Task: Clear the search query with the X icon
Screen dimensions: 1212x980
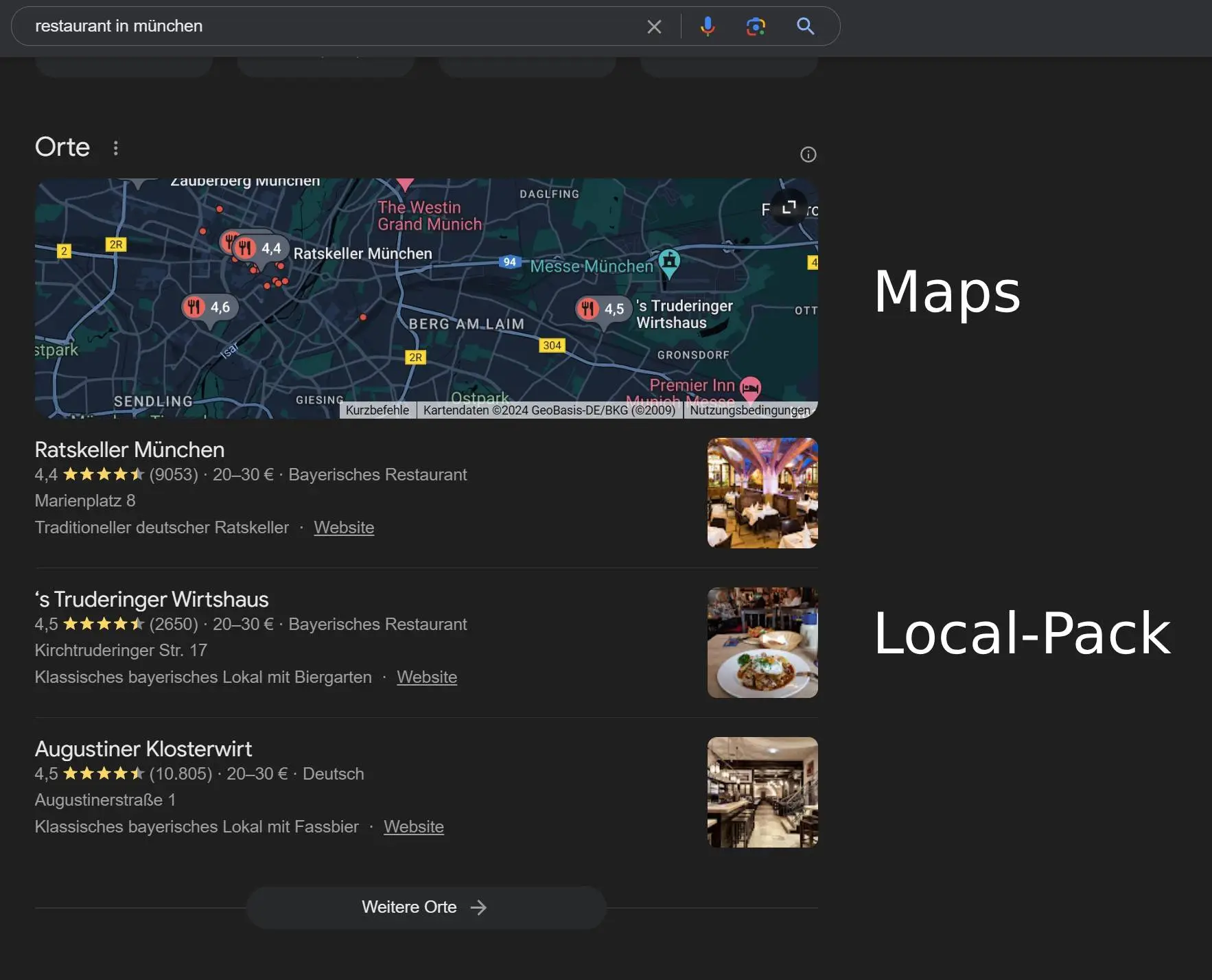Action: [x=654, y=27]
